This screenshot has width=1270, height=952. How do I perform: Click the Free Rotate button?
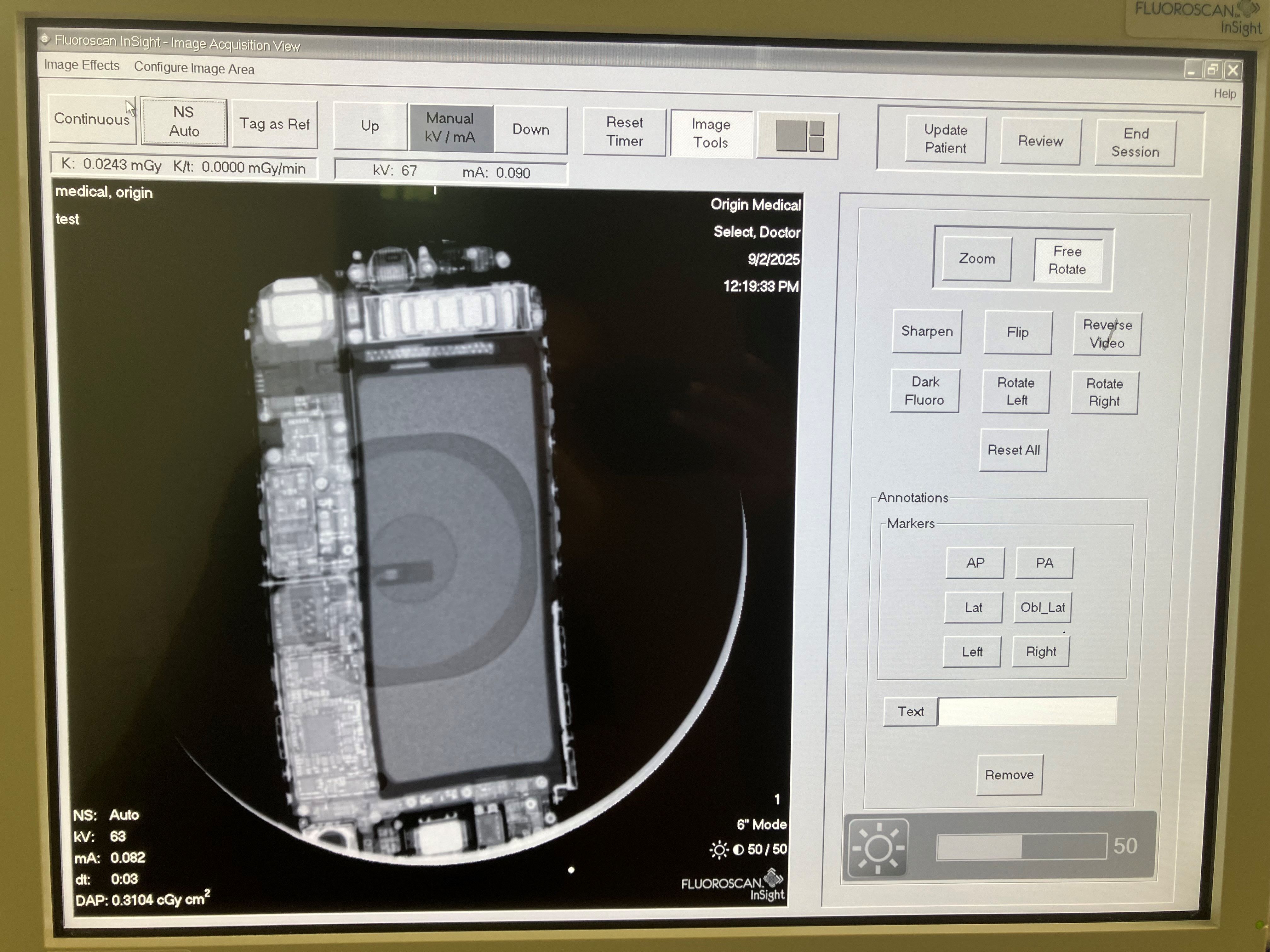1067,260
